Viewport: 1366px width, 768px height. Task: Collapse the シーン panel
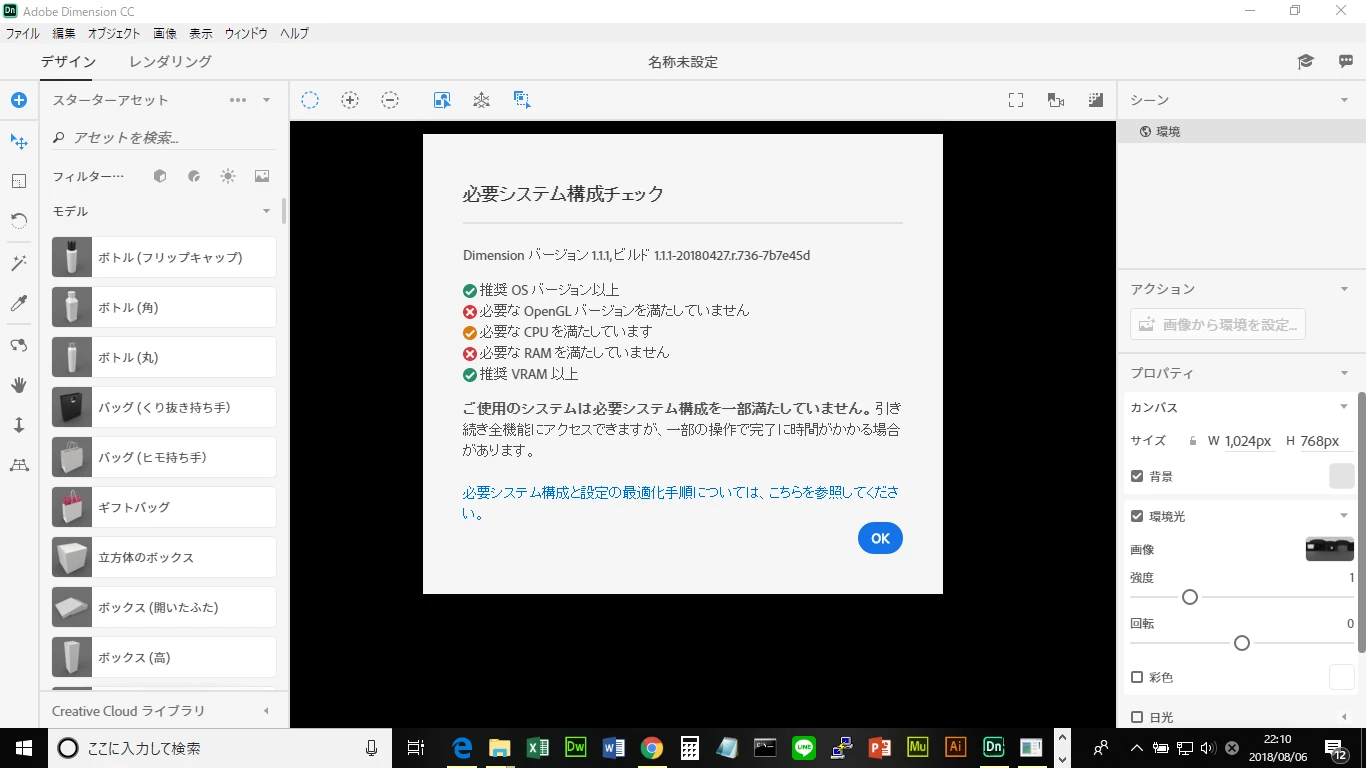(x=1344, y=100)
